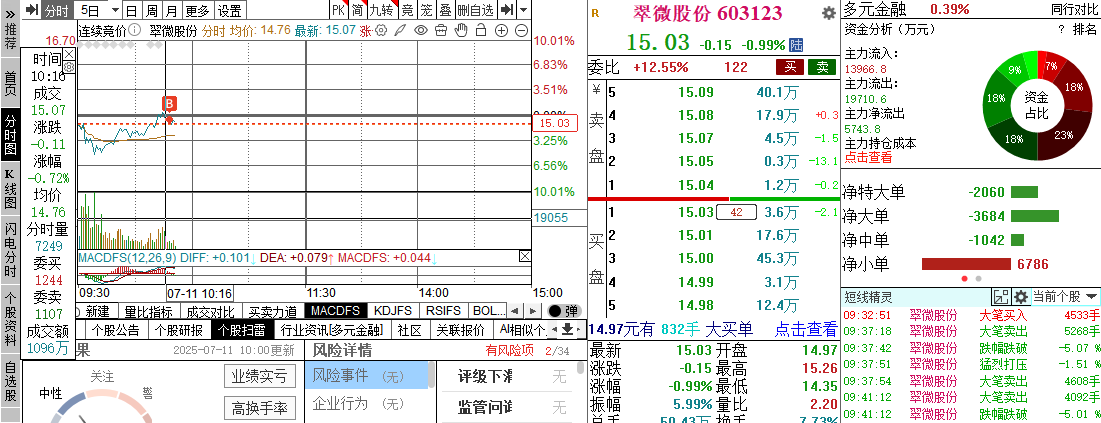Switch to 周 weekly K-line

pos(152,10)
